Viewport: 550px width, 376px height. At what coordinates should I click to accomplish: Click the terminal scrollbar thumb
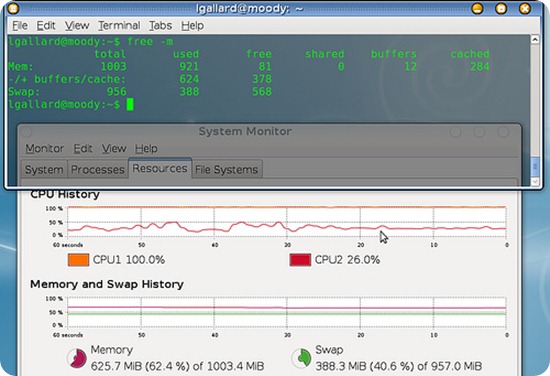click(535, 166)
